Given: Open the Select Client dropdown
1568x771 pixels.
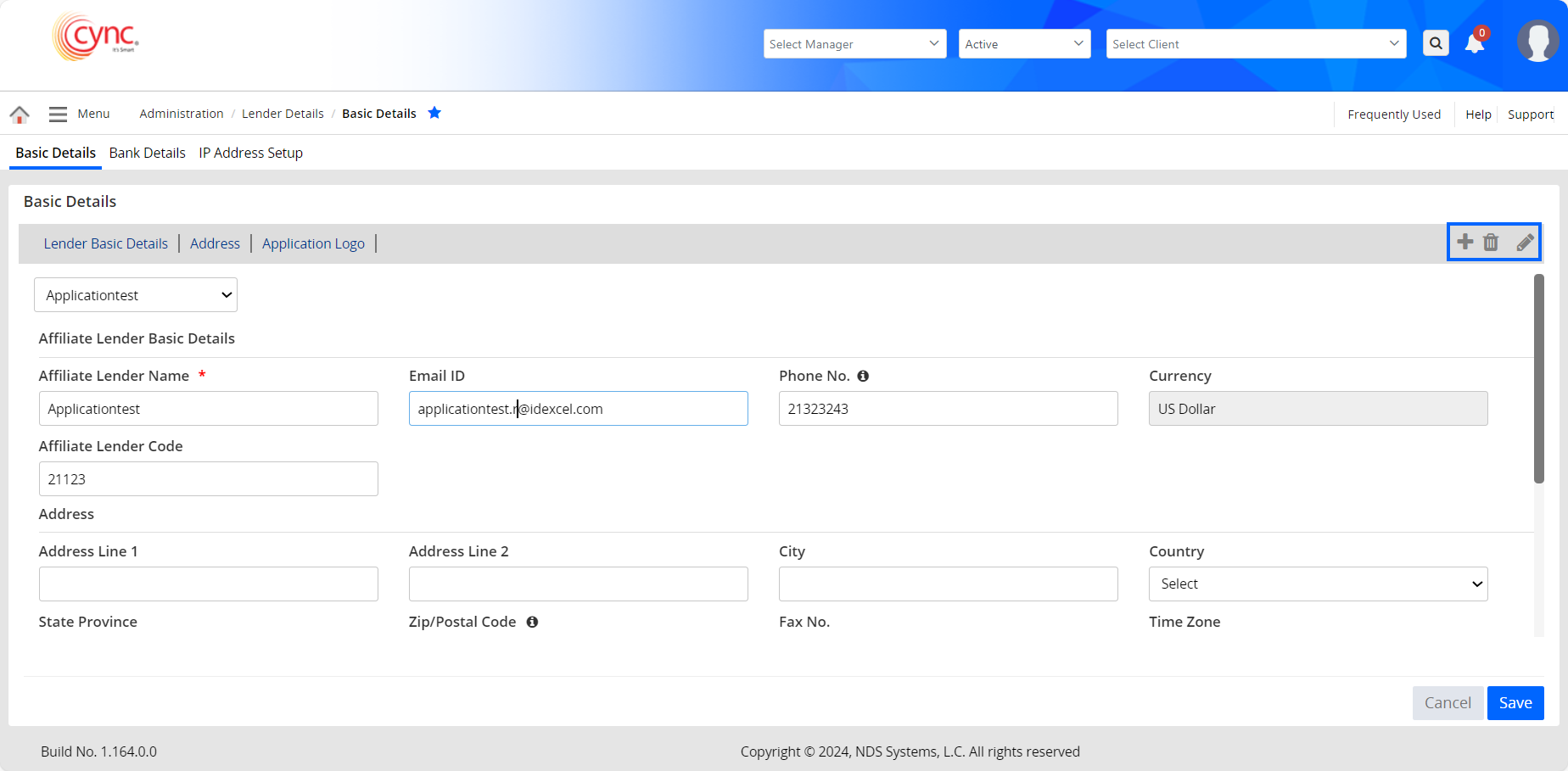Looking at the screenshot, I should 1256,44.
